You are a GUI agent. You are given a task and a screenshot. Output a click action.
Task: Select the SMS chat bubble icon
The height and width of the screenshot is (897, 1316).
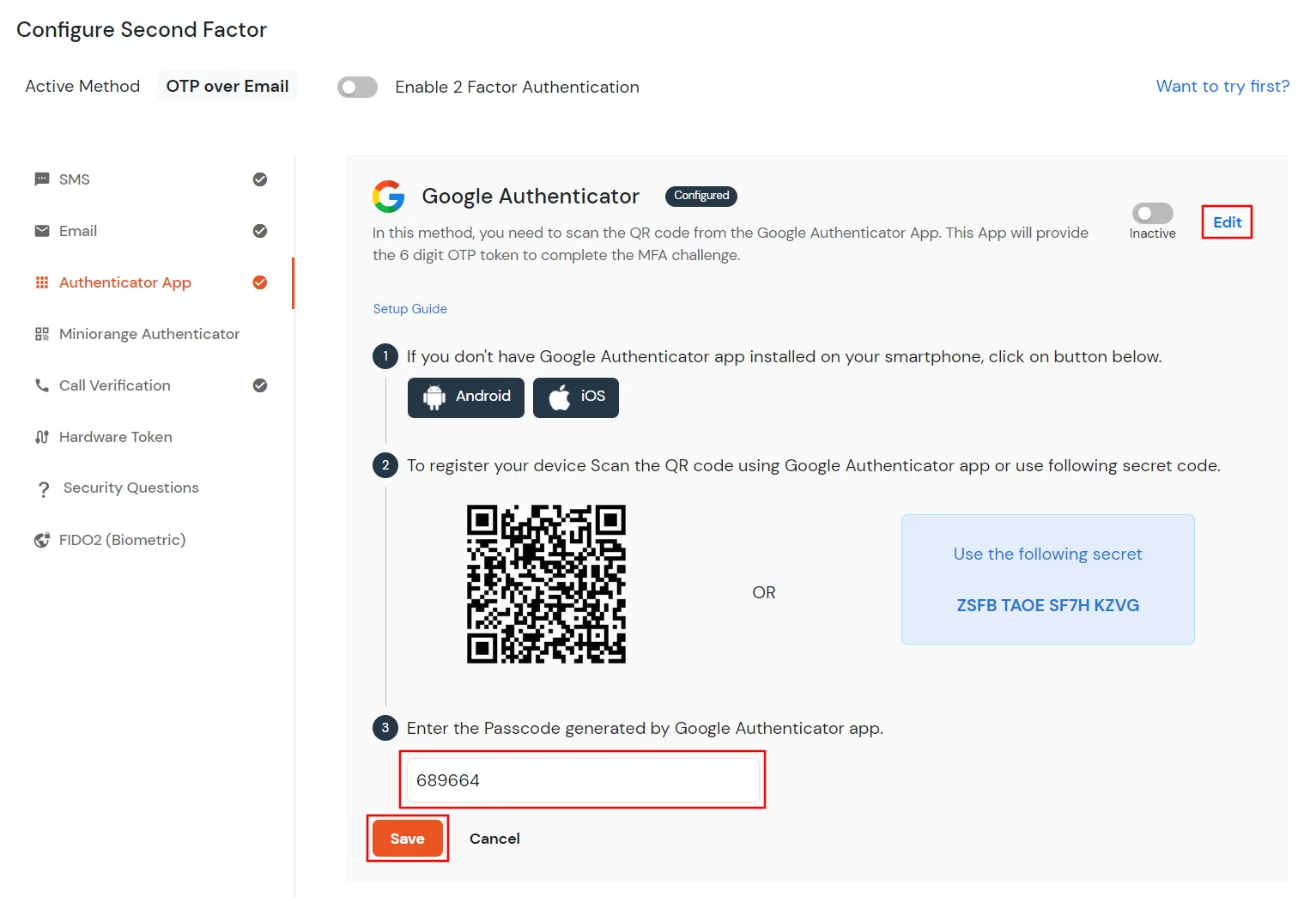pos(41,179)
